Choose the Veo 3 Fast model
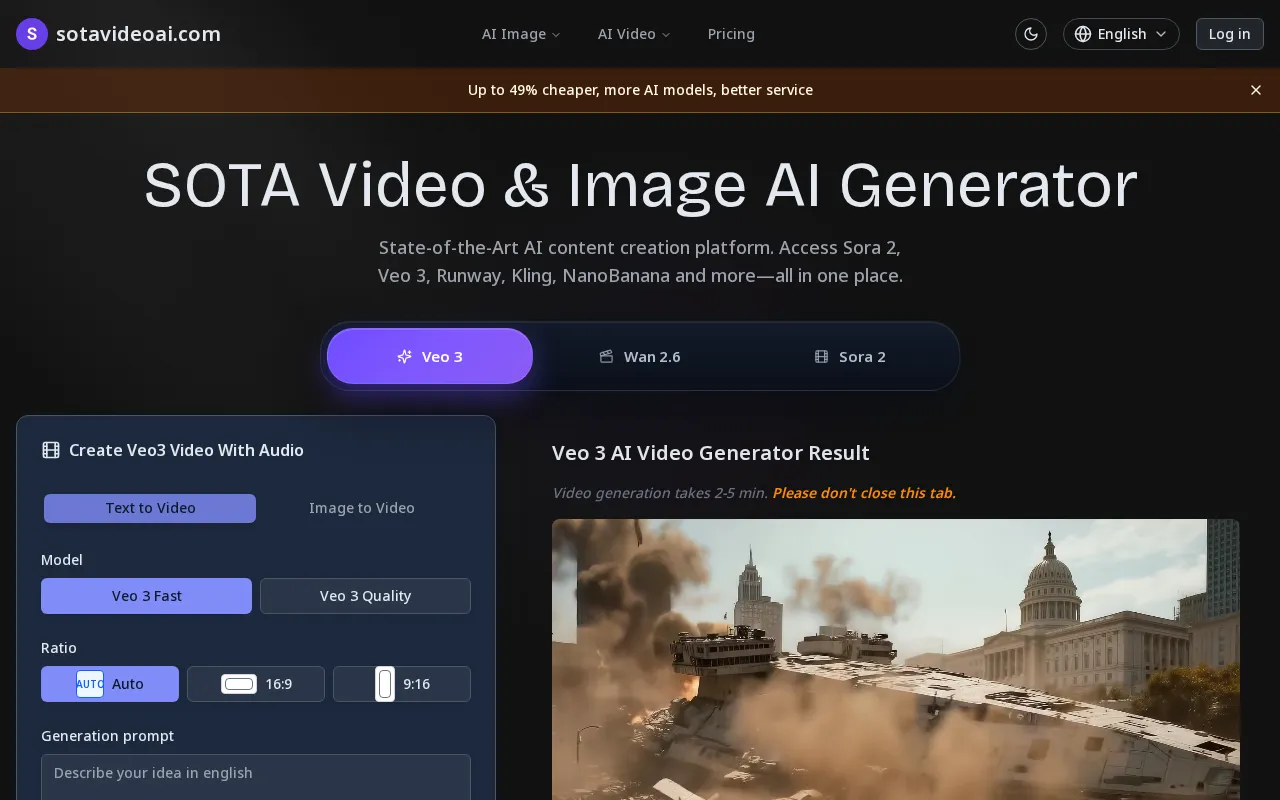1280x800 pixels. click(x=146, y=596)
